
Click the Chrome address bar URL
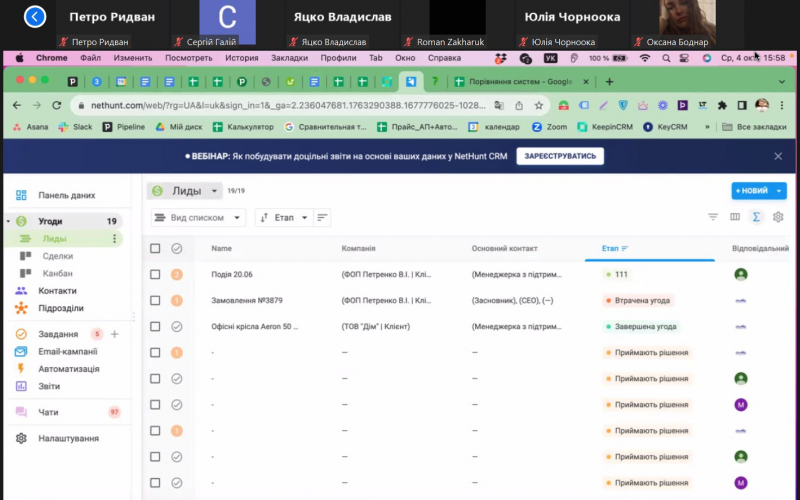tap(288, 106)
